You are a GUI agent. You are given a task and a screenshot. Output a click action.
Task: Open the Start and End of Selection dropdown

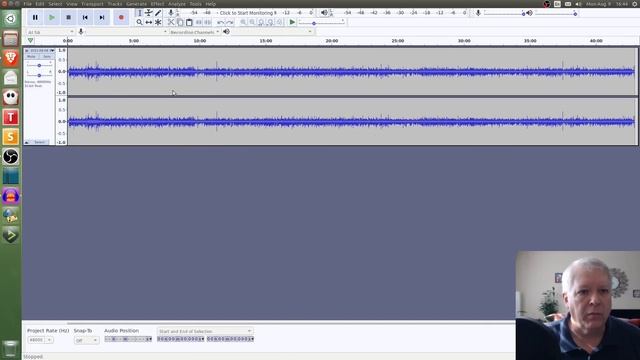point(205,331)
